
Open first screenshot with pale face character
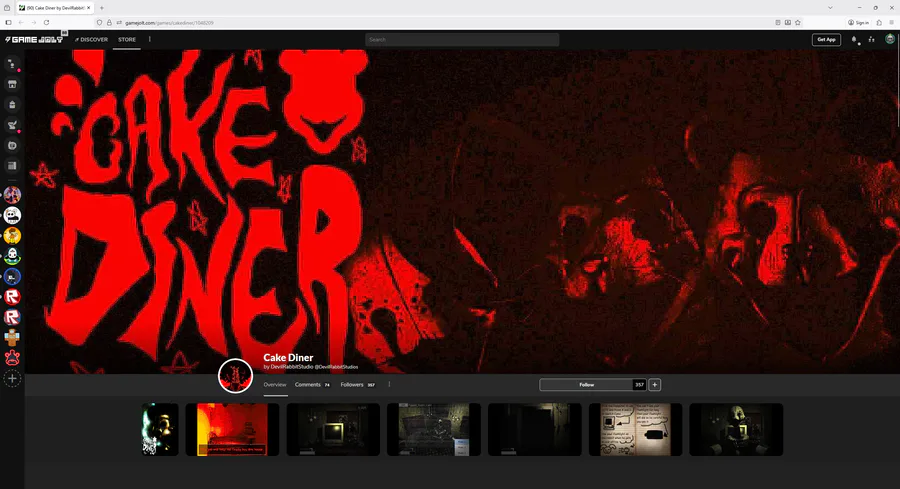point(160,429)
